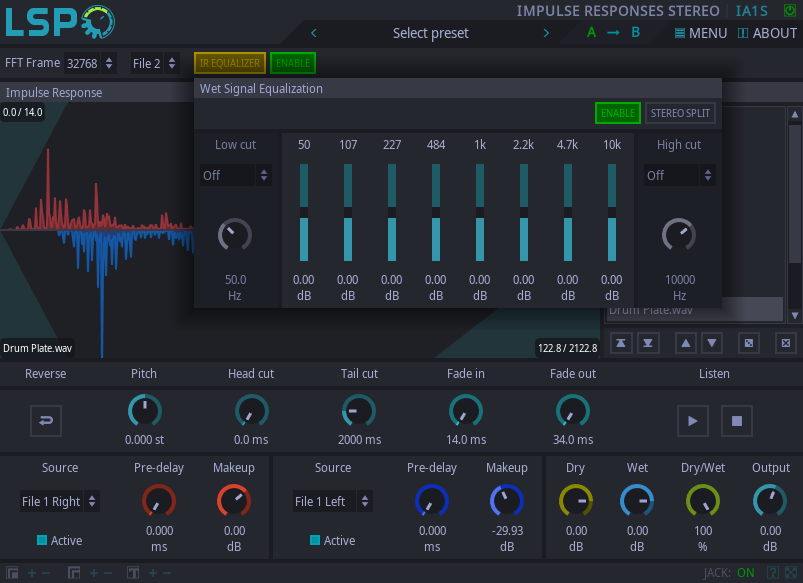803x583 pixels.
Task: Toggle the STEREO SPLIT button
Action: (x=680, y=113)
